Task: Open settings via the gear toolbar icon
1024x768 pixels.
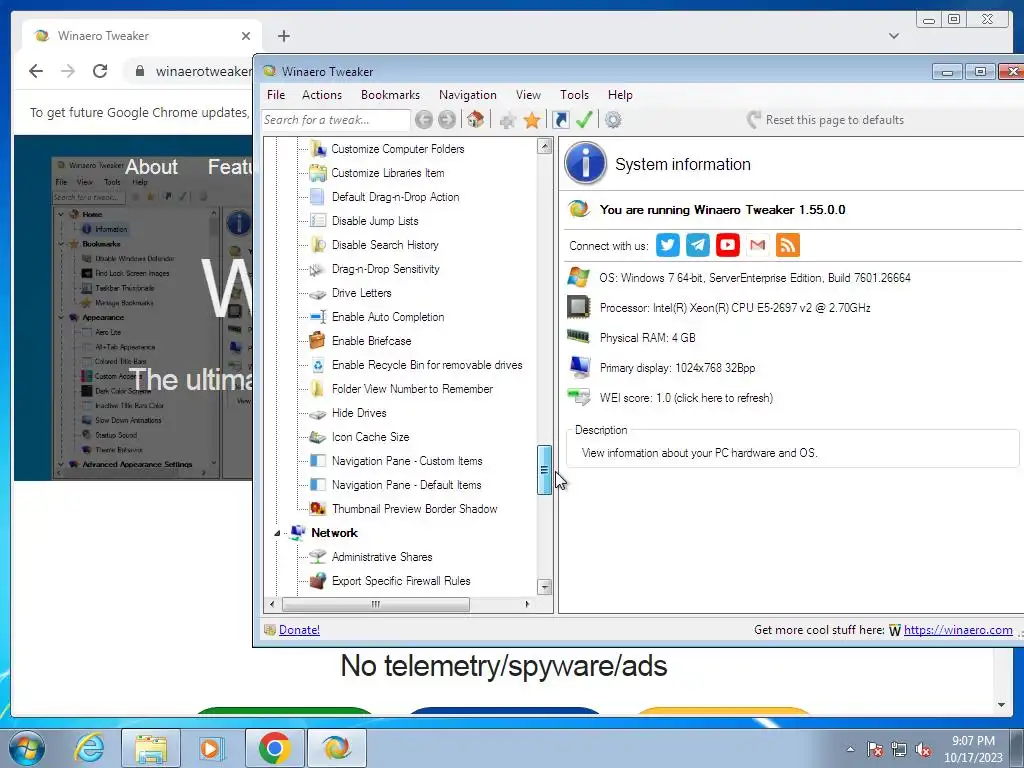Action: (613, 120)
